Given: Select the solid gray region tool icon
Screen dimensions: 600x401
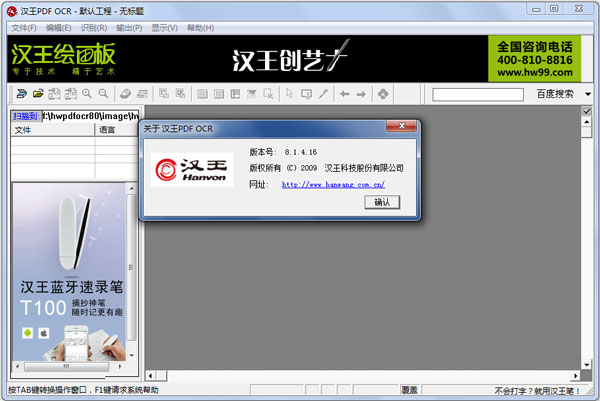Looking at the screenshot, I should click(202, 94).
